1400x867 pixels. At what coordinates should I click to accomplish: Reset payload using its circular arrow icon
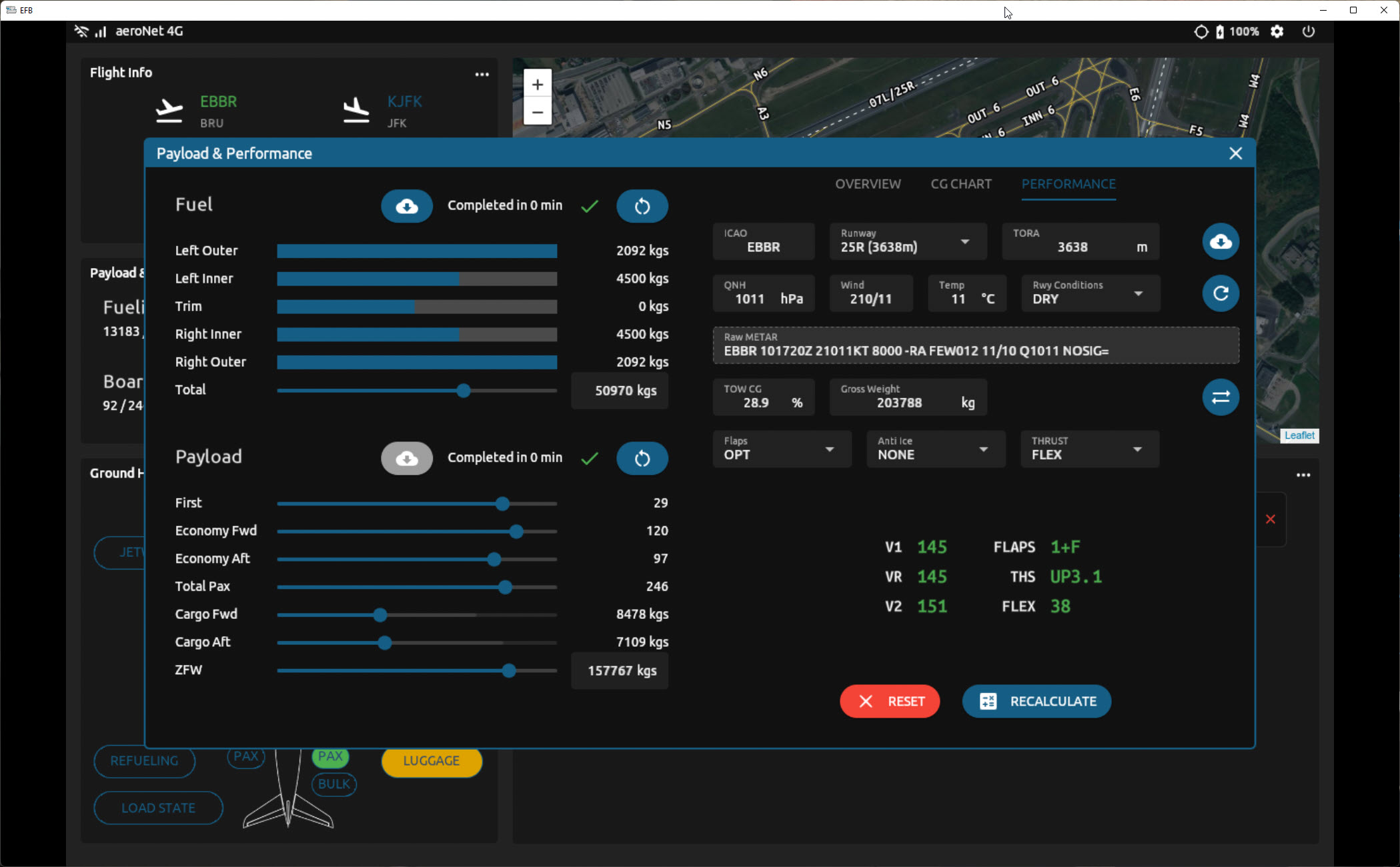pyautogui.click(x=642, y=458)
